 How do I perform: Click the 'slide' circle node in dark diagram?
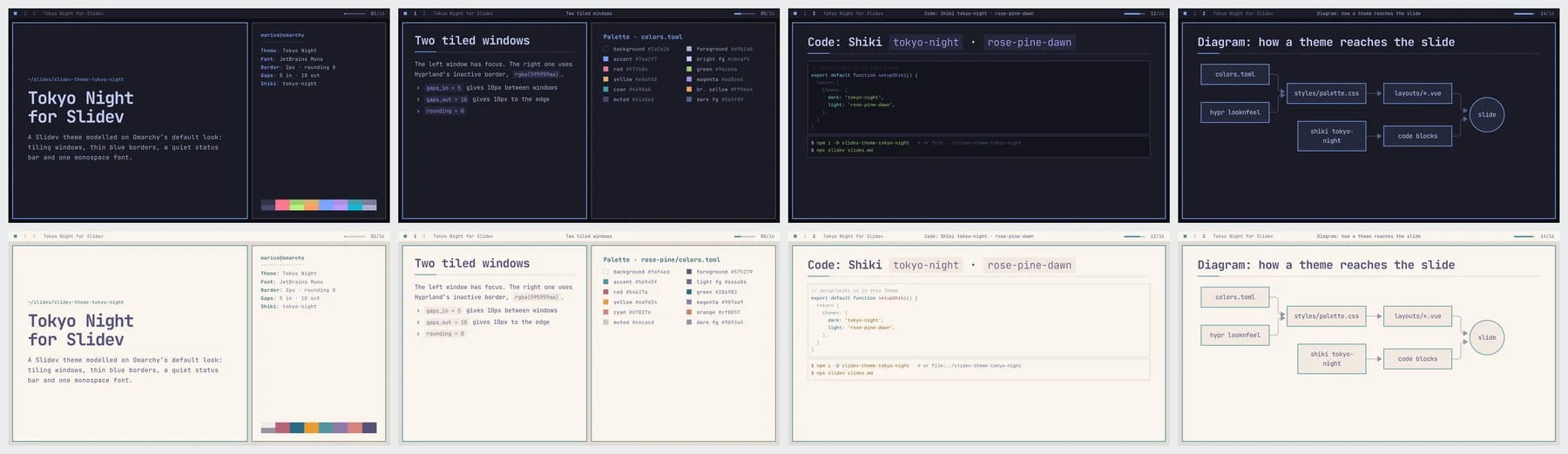pos(1487,114)
